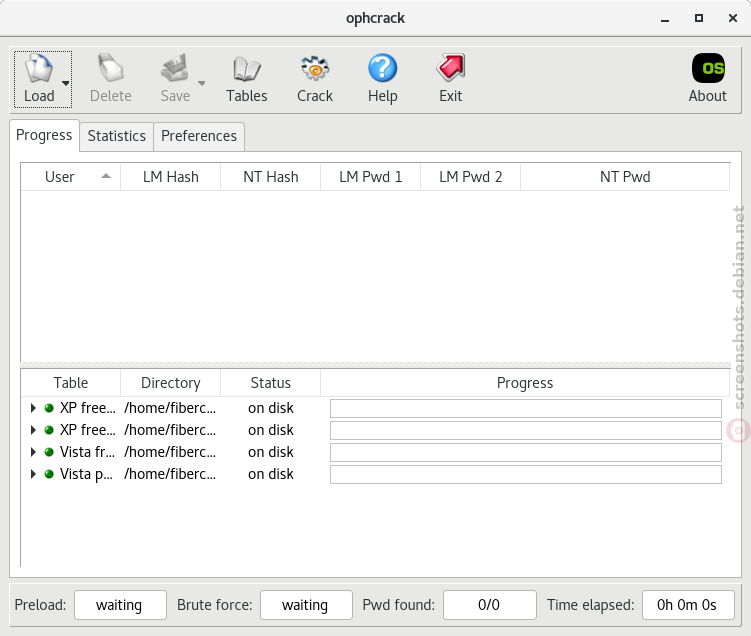The height and width of the screenshot is (636, 751).
Task: Click the Time elapsed 0h 0m 0s field
Action: pos(688,605)
